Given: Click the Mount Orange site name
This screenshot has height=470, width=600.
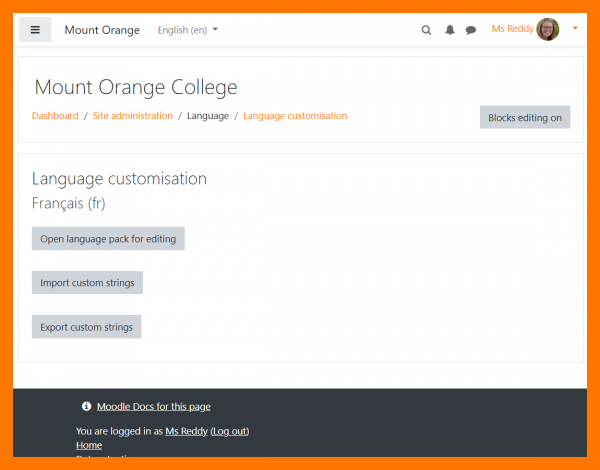Looking at the screenshot, I should pyautogui.click(x=102, y=30).
